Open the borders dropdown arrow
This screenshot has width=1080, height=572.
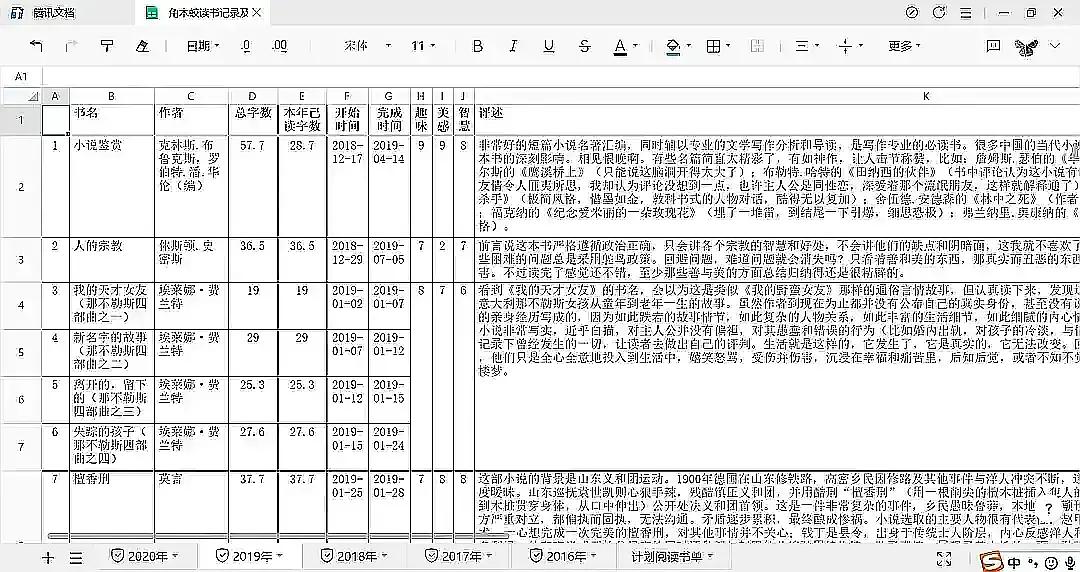[729, 46]
